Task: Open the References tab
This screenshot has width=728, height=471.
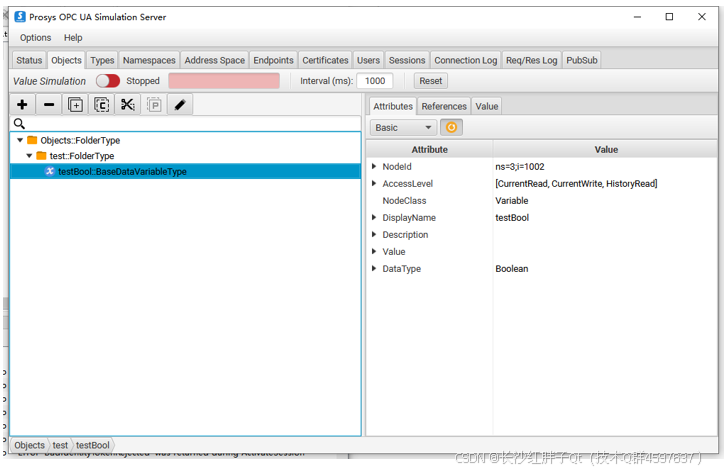Action: pos(444,106)
